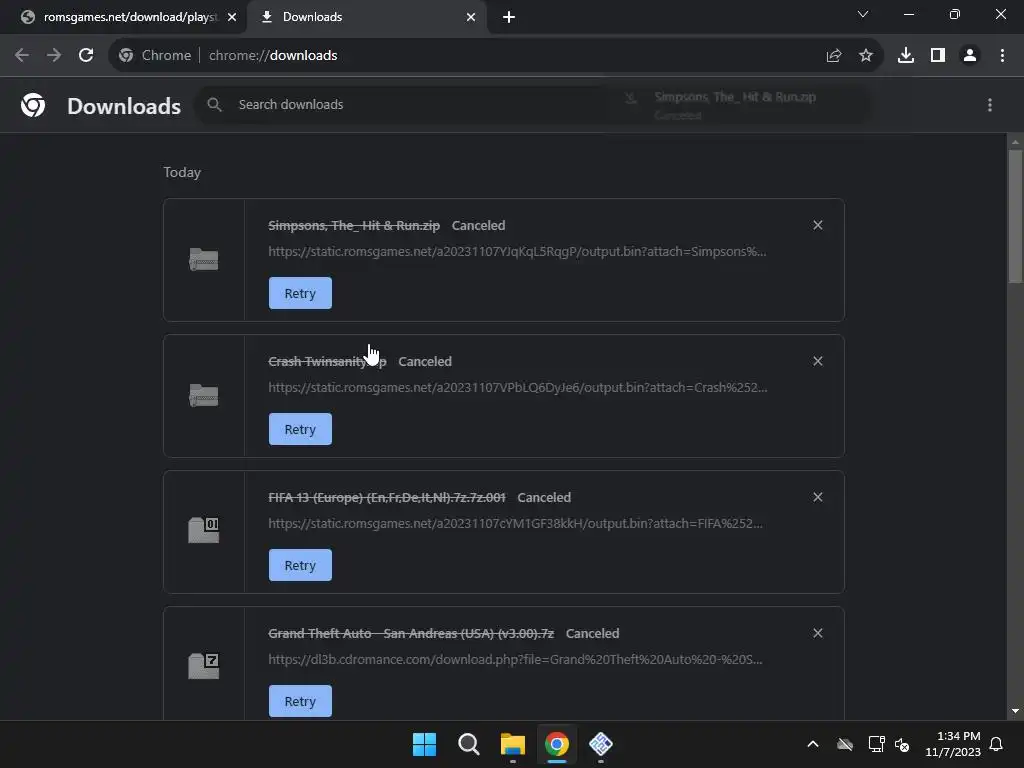Retry the Simpsons Hit & Run.zip download
The width and height of the screenshot is (1024, 768).
[x=300, y=293]
